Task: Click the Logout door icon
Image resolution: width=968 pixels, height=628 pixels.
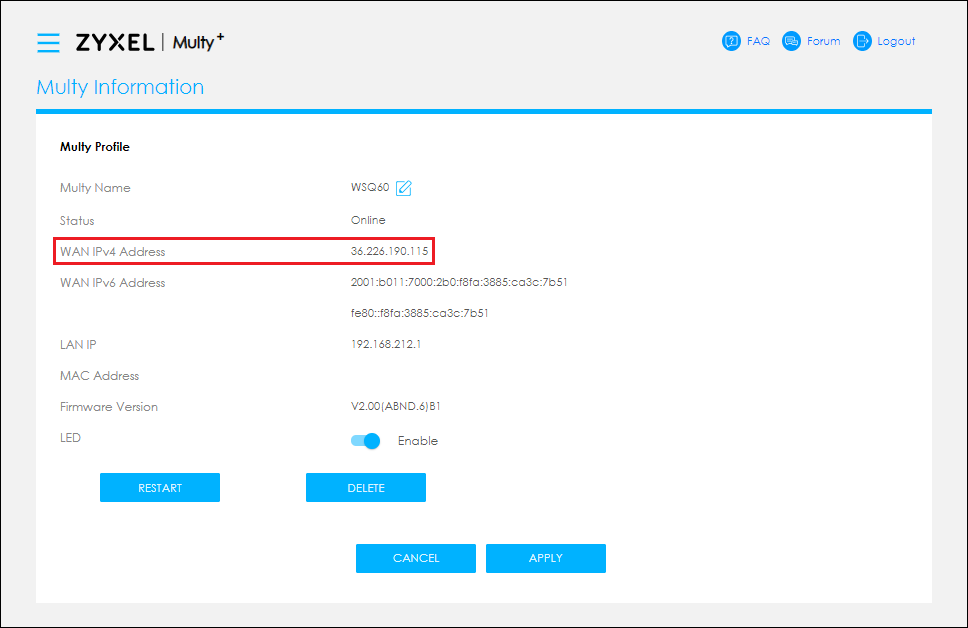Action: 862,41
